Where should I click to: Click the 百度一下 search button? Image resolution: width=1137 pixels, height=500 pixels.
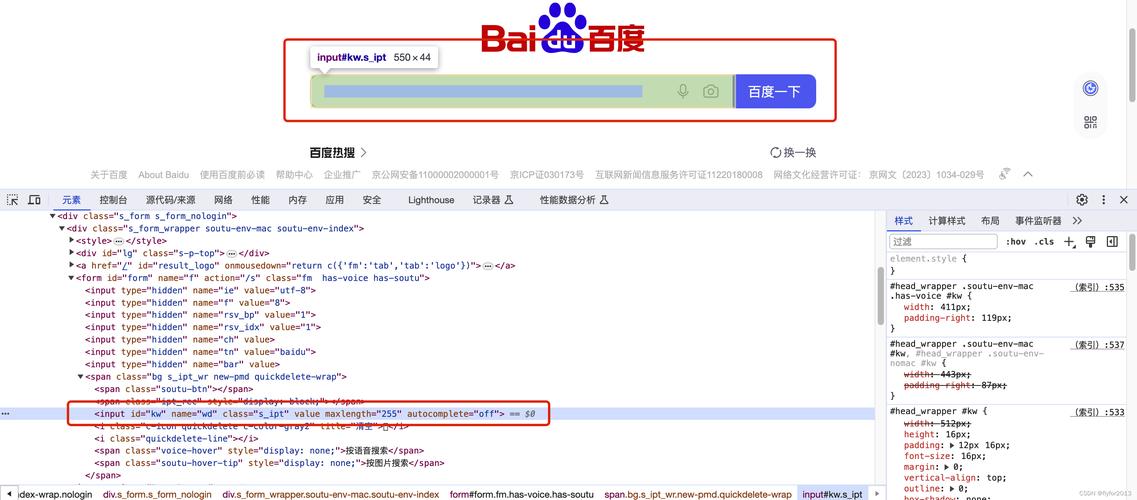(775, 91)
